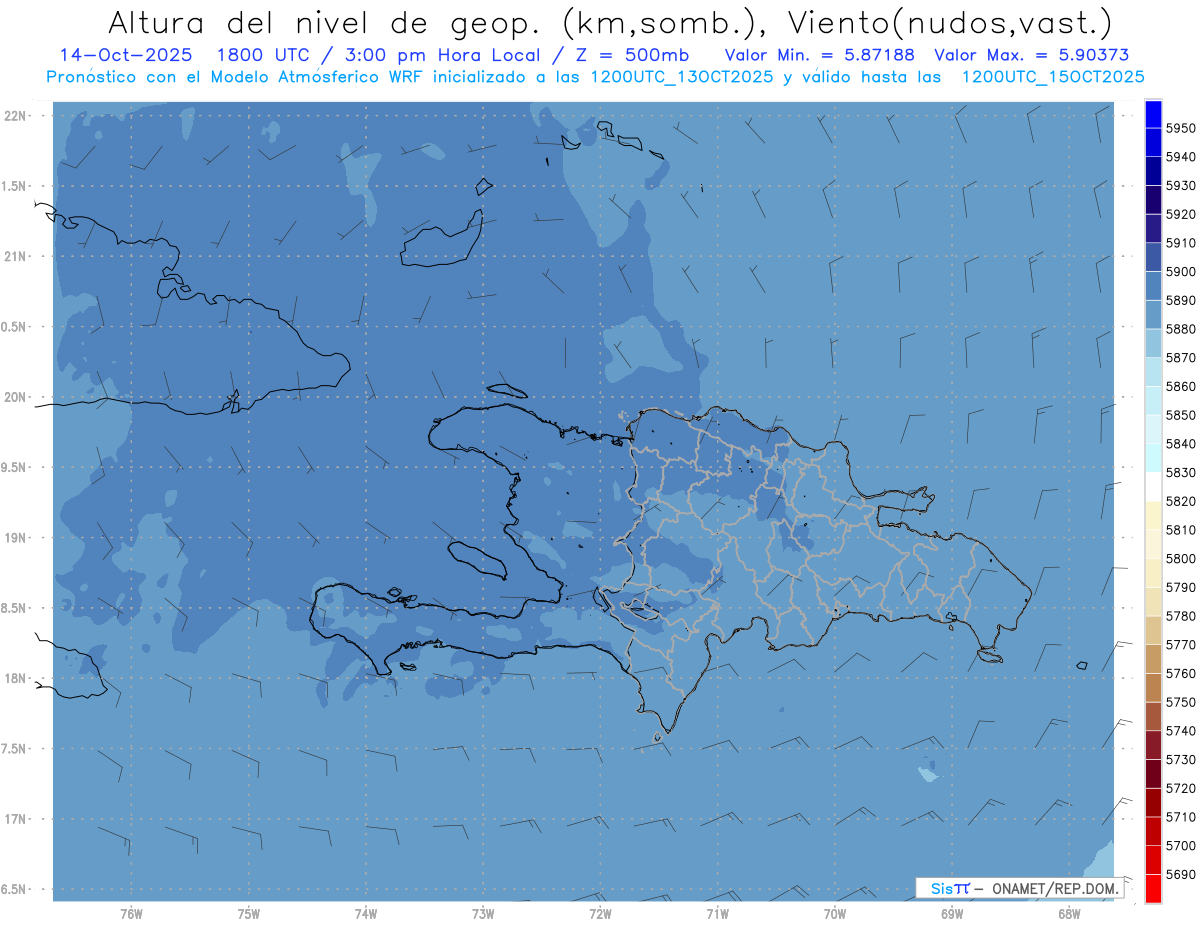Click the 72W longitude axis label

click(600, 913)
